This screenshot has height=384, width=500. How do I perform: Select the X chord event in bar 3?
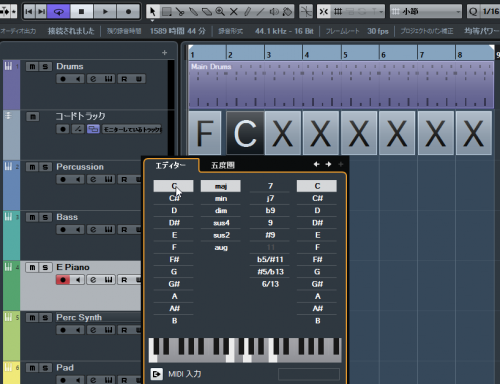[283, 133]
